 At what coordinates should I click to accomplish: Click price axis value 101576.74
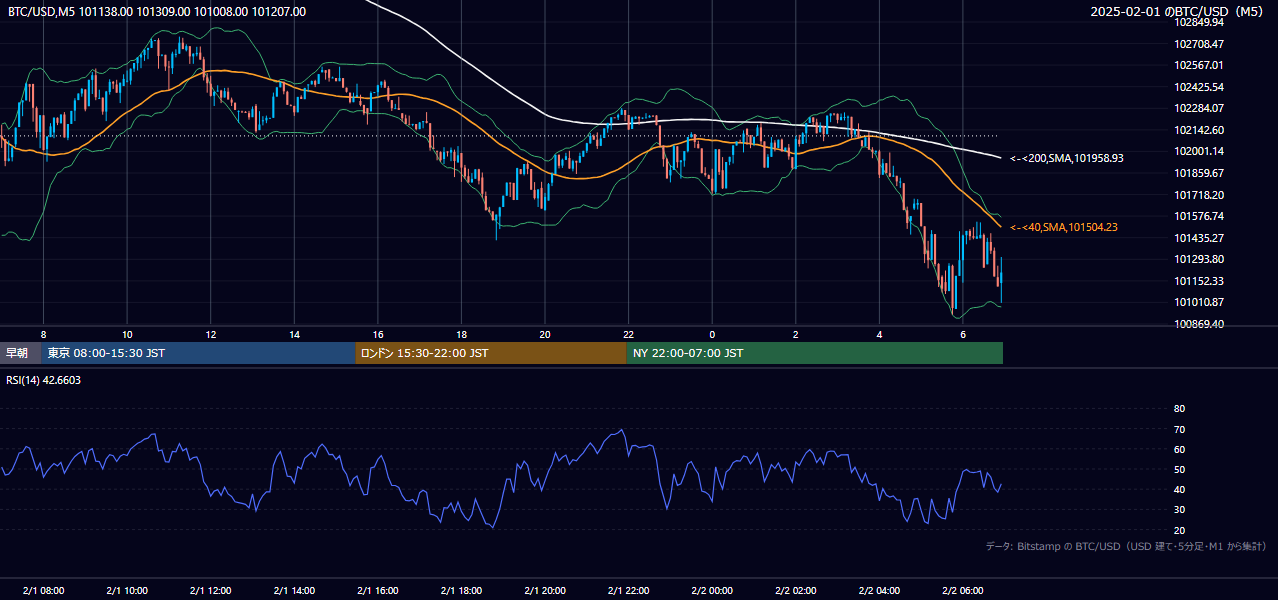(x=1199, y=216)
